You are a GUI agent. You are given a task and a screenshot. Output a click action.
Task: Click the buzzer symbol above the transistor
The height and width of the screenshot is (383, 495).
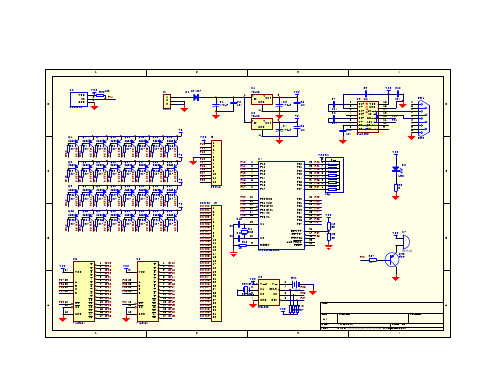pyautogui.click(x=406, y=241)
